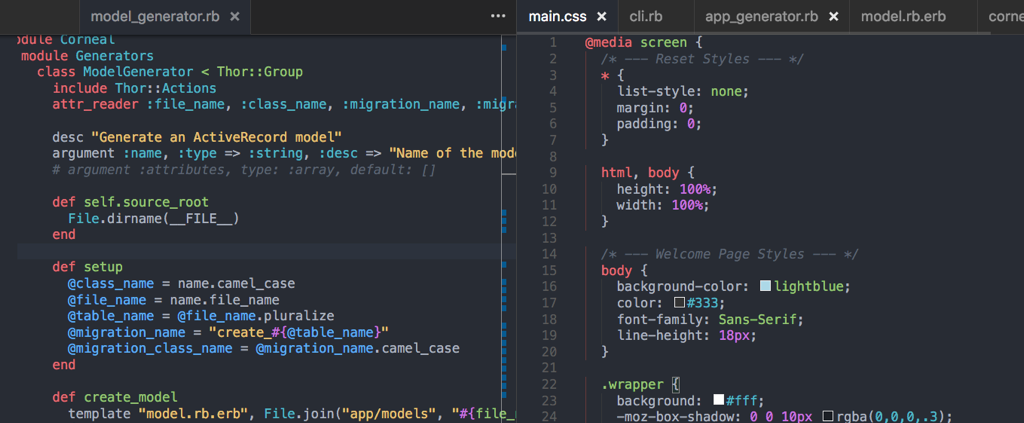The image size is (1024, 423).
Task: Open the model.rb.erb tab
Action: [x=903, y=17]
